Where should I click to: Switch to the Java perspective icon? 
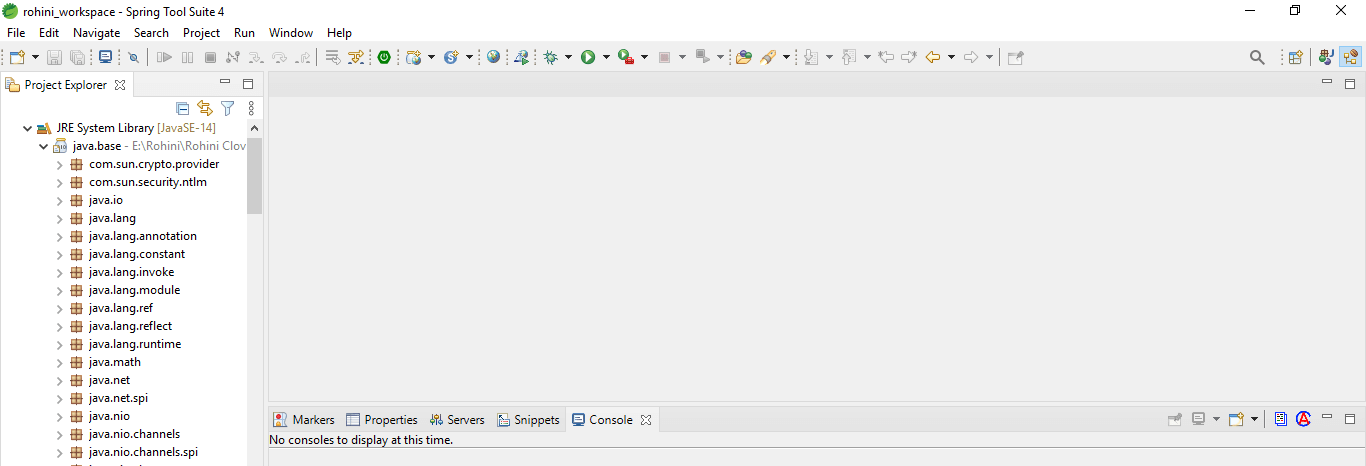tap(1327, 57)
